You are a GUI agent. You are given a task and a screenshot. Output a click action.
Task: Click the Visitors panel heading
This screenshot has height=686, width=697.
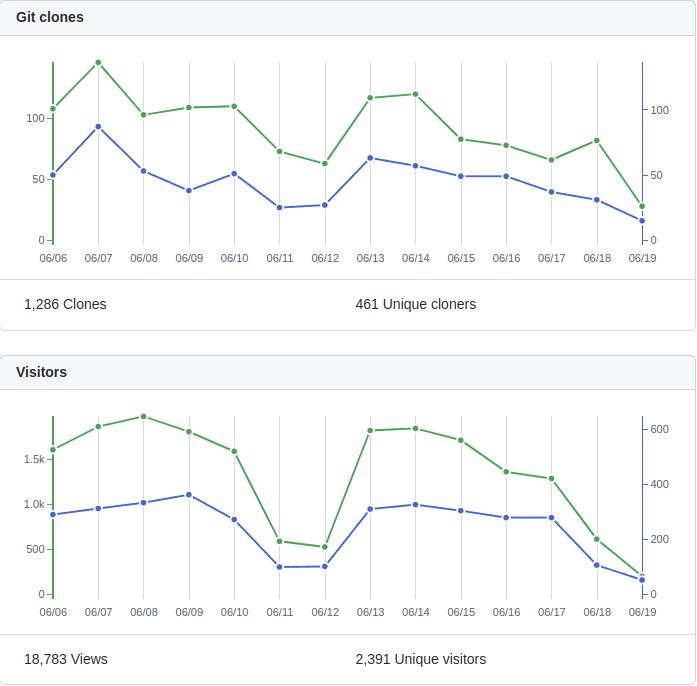tap(42, 372)
